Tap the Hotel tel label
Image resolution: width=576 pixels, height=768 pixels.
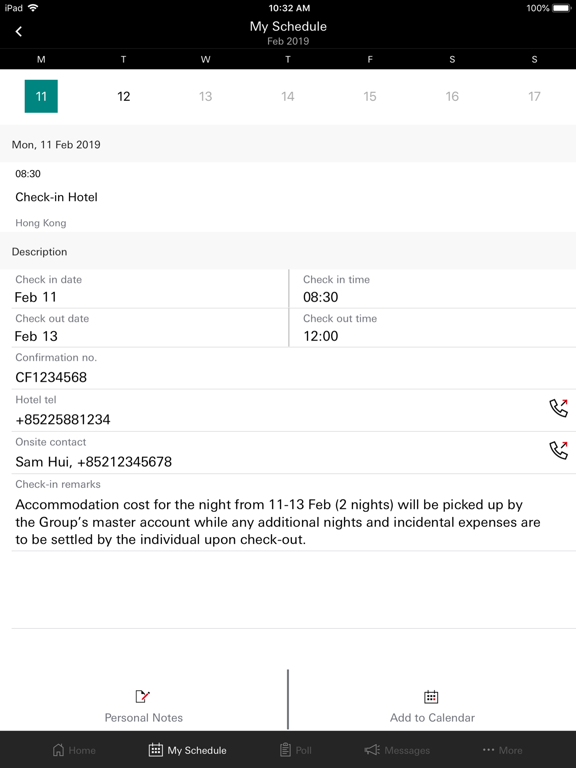(x=36, y=400)
